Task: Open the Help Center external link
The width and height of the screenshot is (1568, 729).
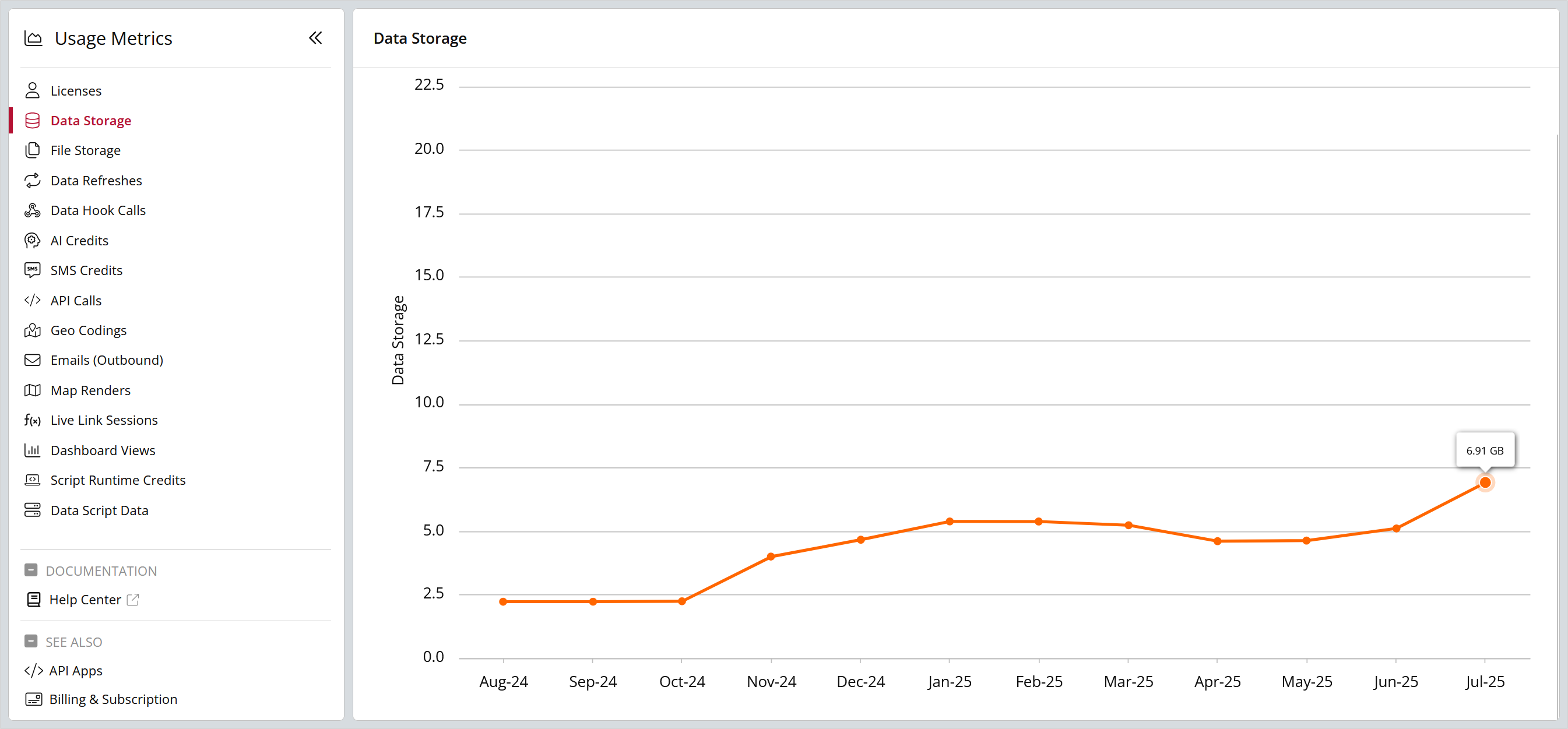Action: point(85,600)
